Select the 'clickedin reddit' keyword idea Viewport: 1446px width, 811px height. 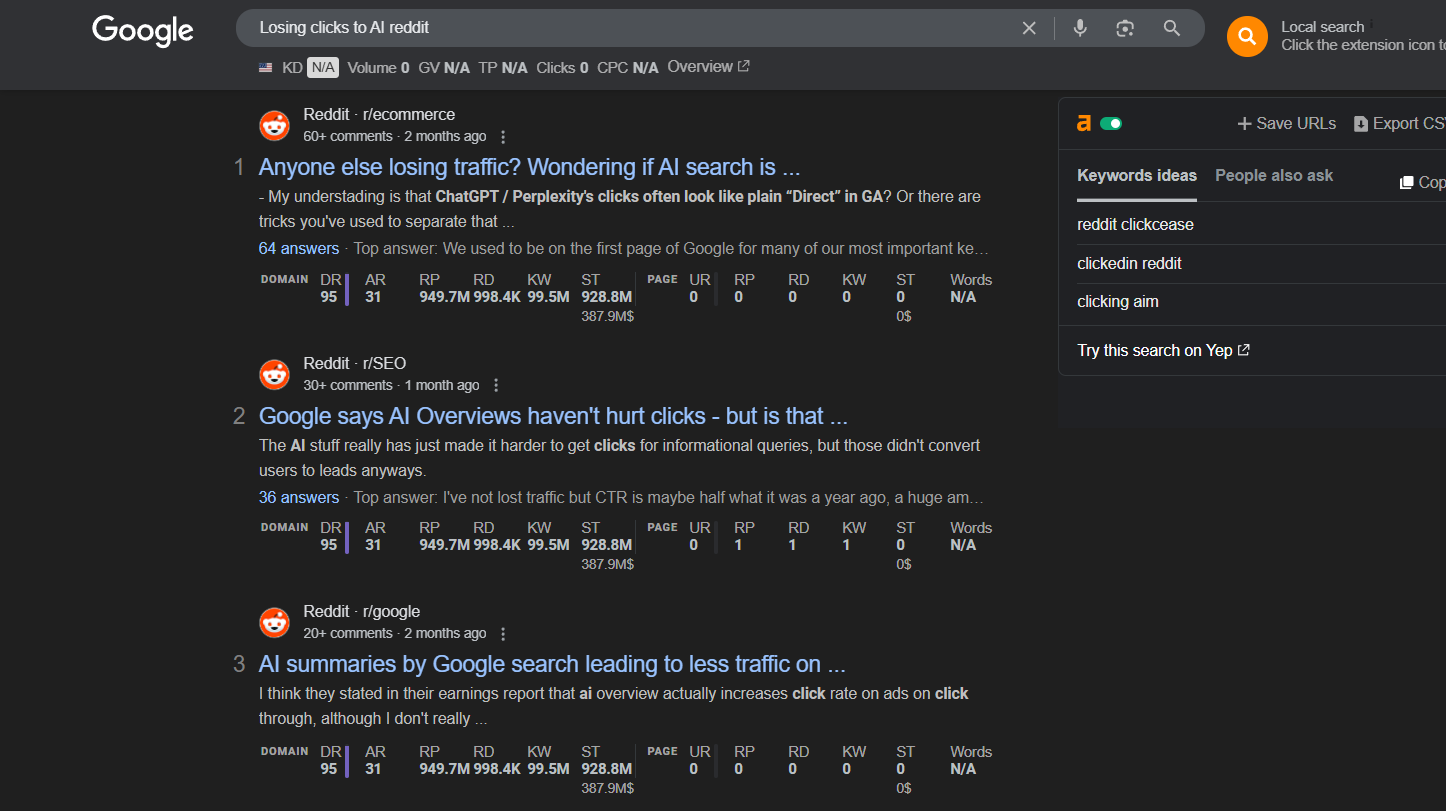[x=1129, y=264]
